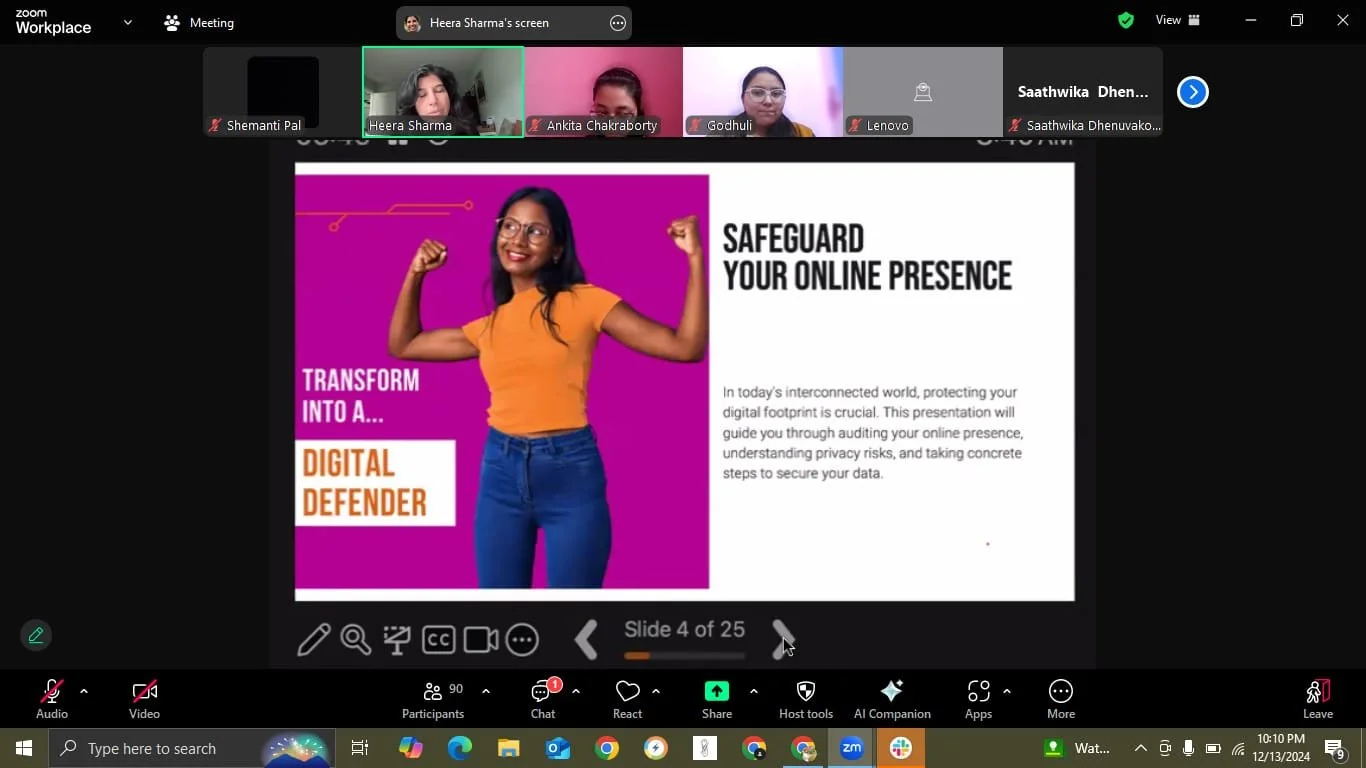Screen dimensions: 1366x768
Task: Open the slideshow more options ellipsis
Action: pyautogui.click(x=522, y=640)
